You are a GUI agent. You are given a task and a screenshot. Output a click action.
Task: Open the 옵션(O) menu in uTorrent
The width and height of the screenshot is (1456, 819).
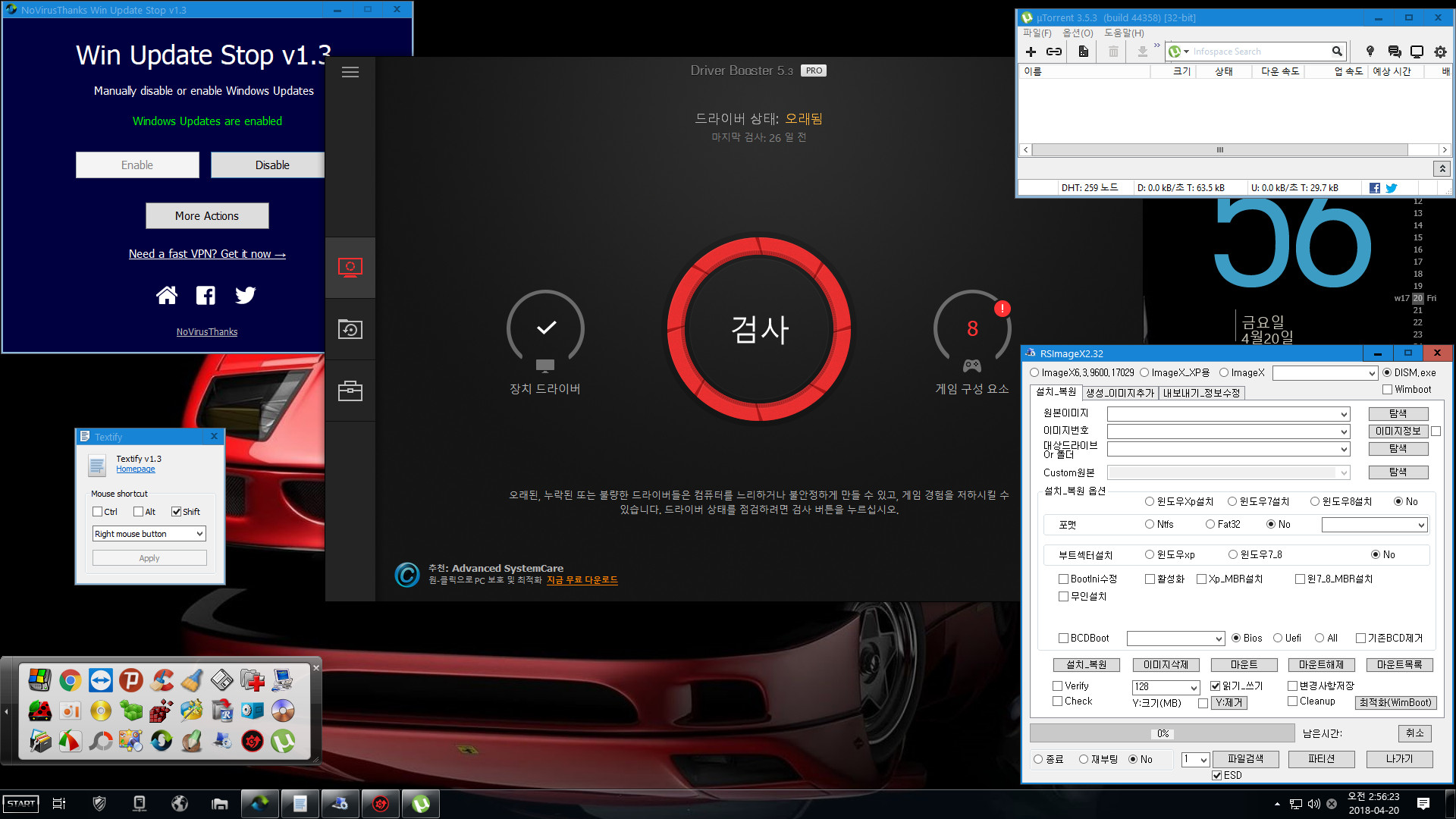(1078, 33)
